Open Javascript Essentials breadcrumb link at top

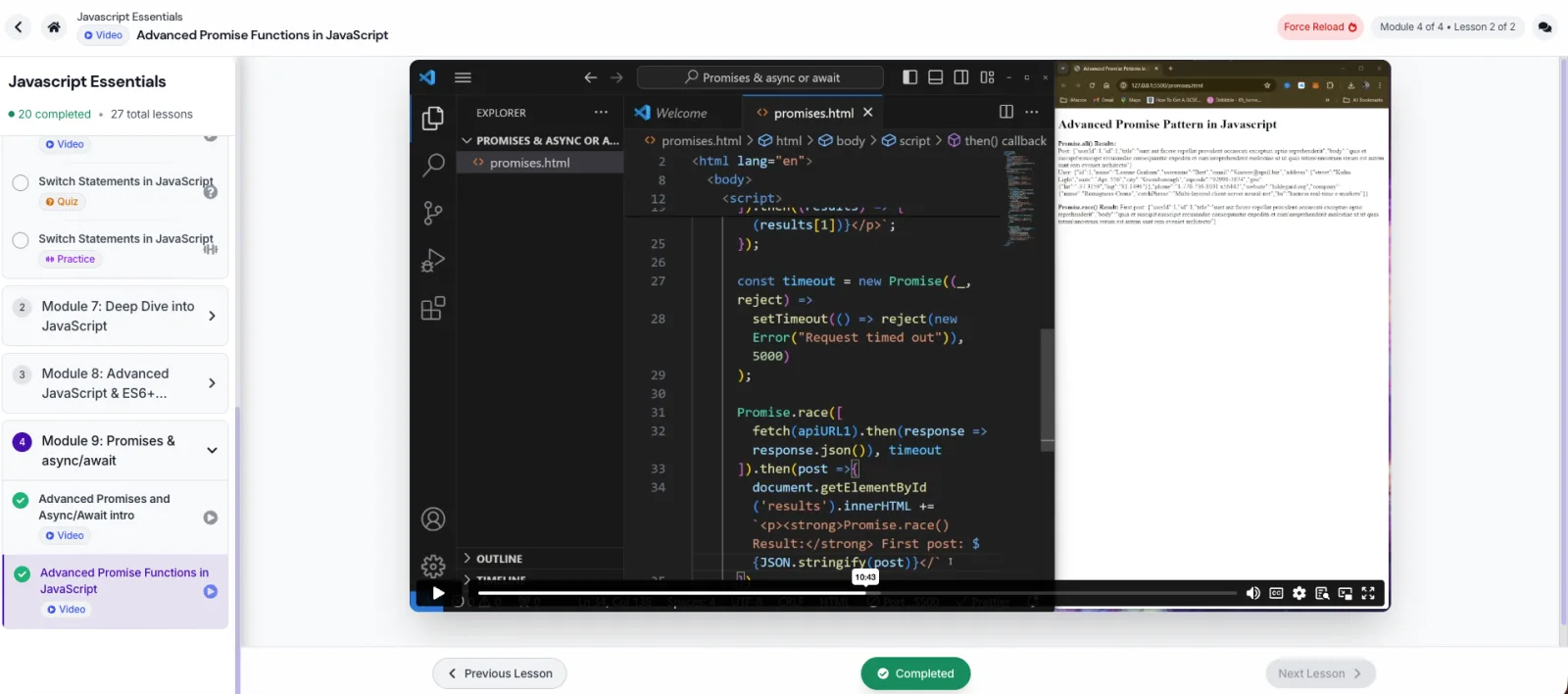pyautogui.click(x=129, y=17)
